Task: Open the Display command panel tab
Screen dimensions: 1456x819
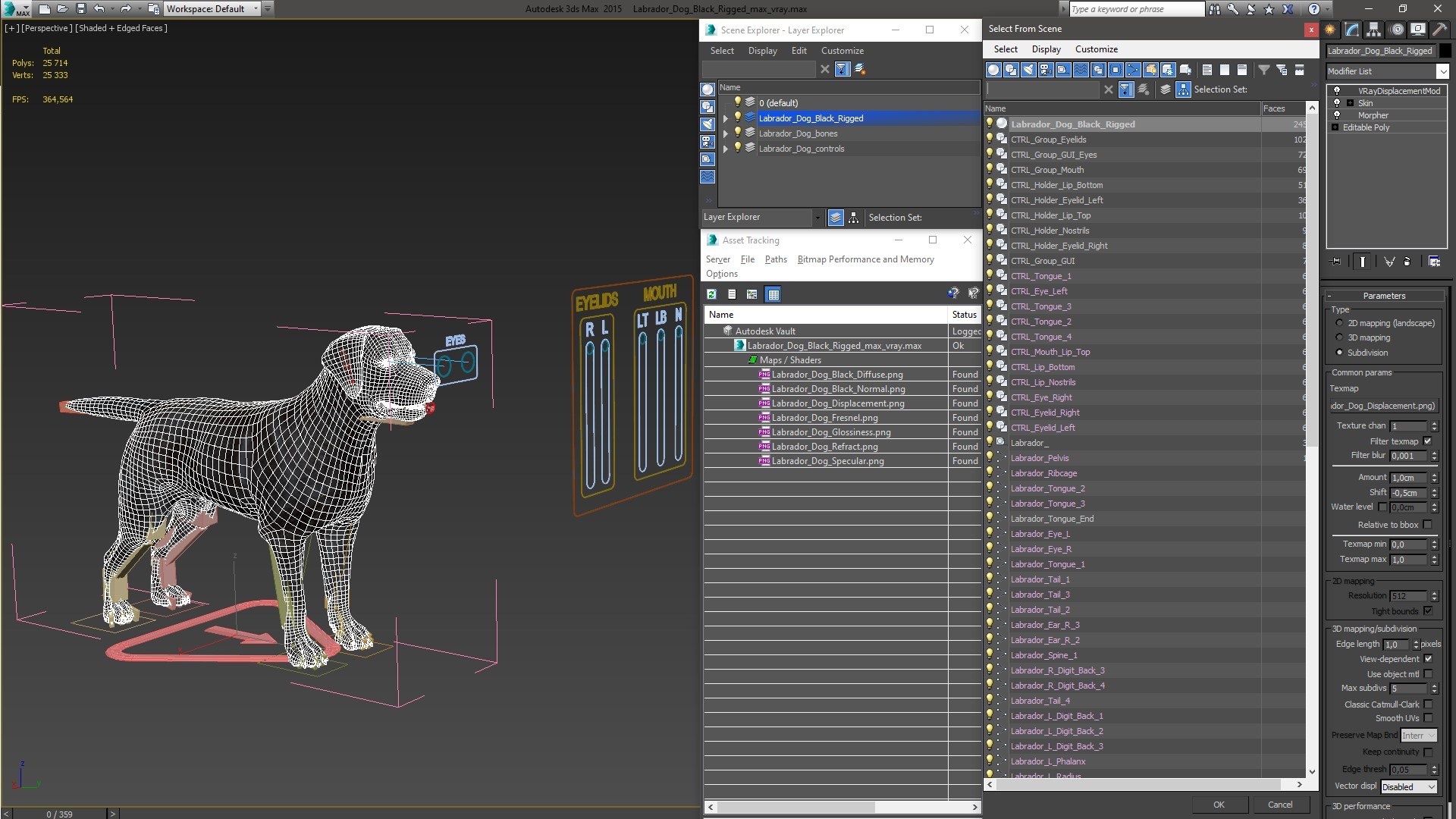Action: [1417, 29]
